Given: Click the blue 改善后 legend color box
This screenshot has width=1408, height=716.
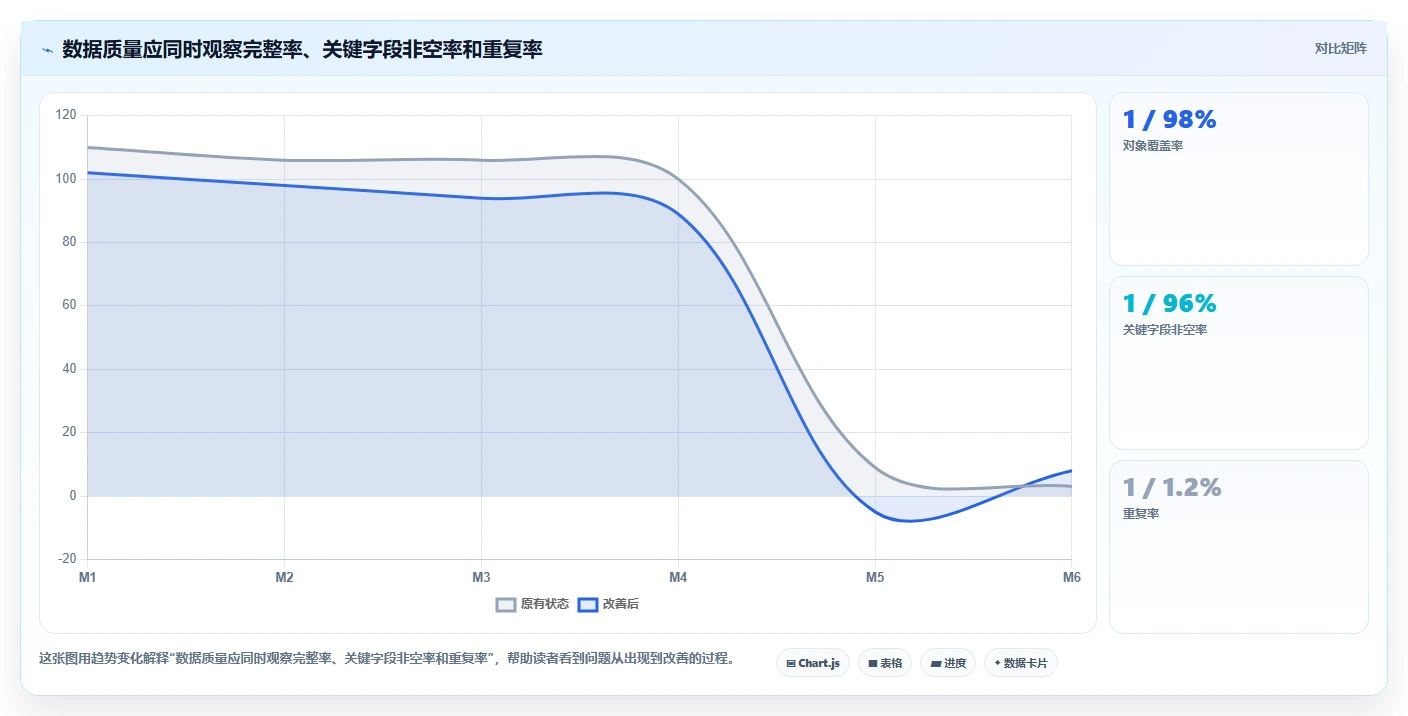Looking at the screenshot, I should (588, 604).
